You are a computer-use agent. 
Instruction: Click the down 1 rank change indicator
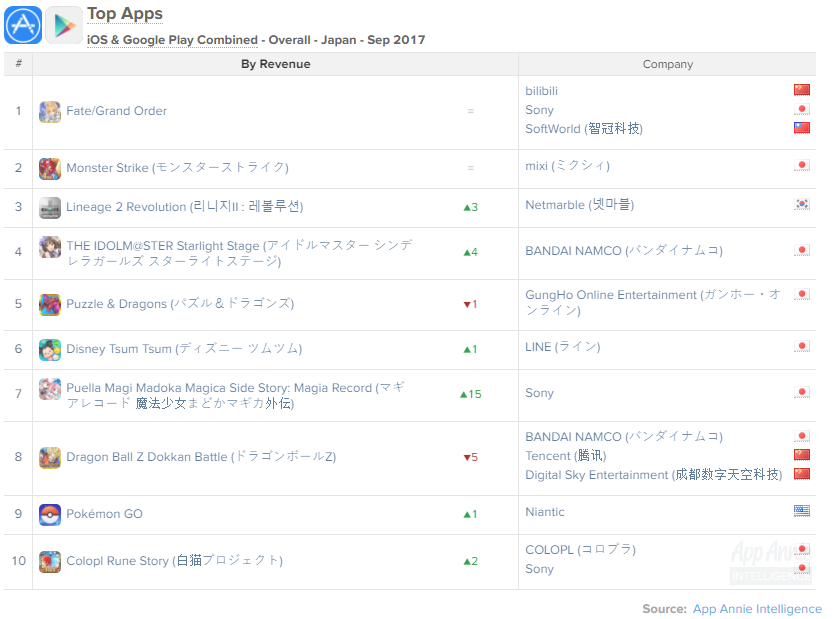471,305
